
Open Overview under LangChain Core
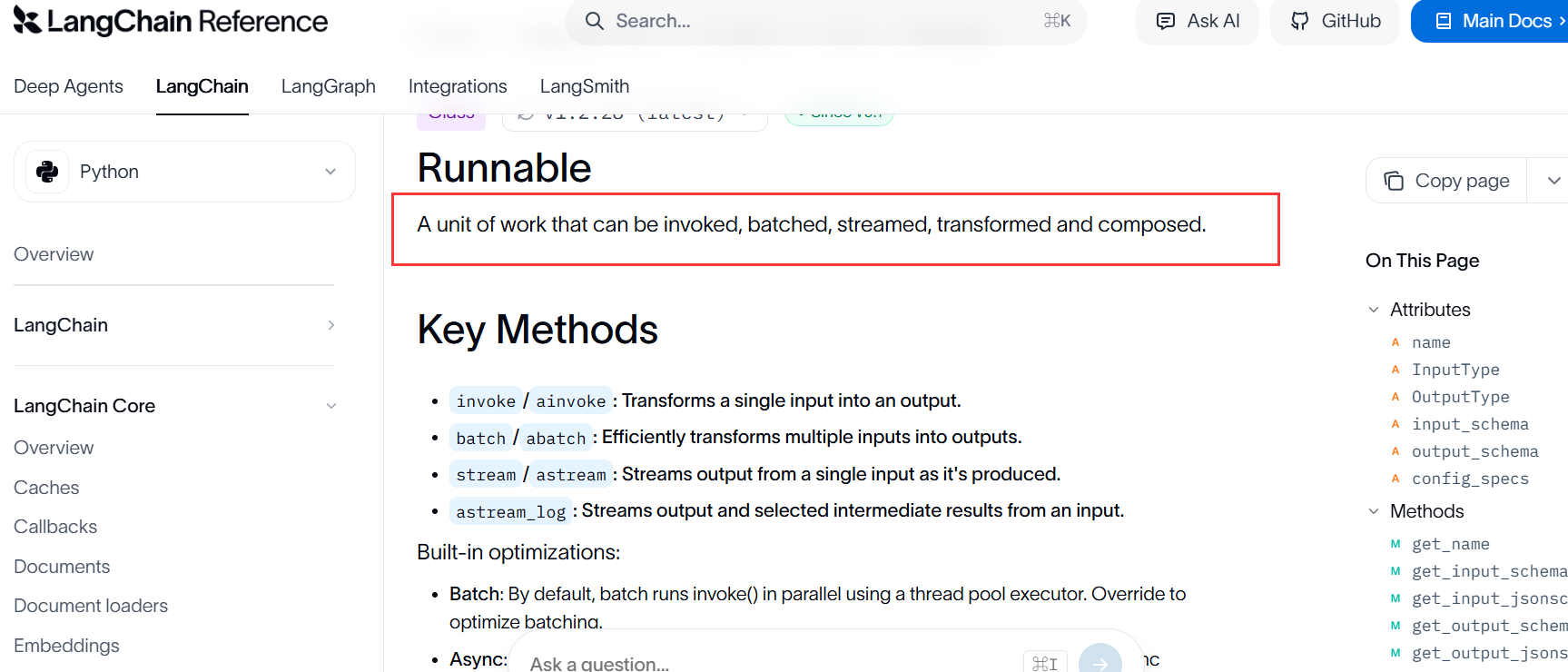coord(54,448)
